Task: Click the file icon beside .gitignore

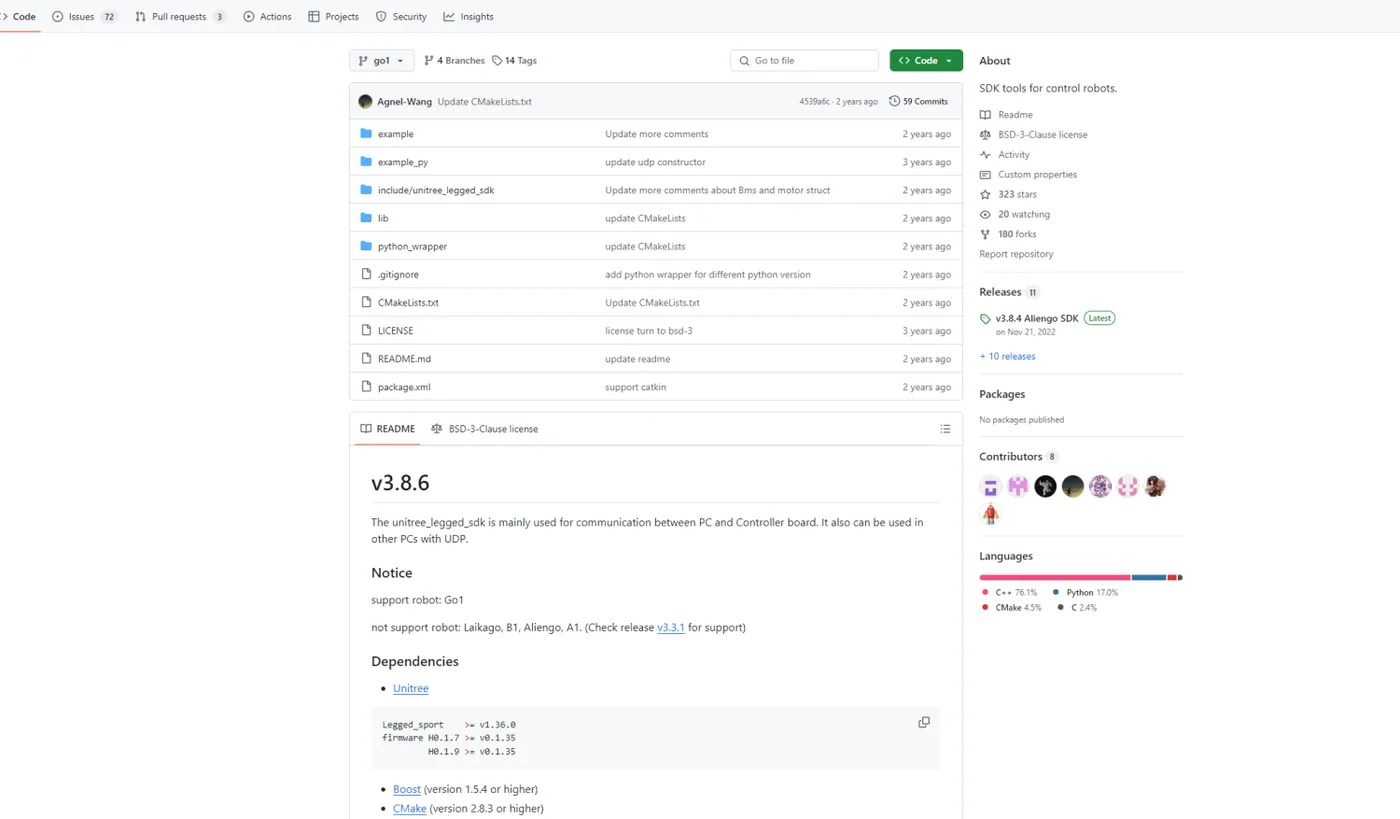Action: 366,274
